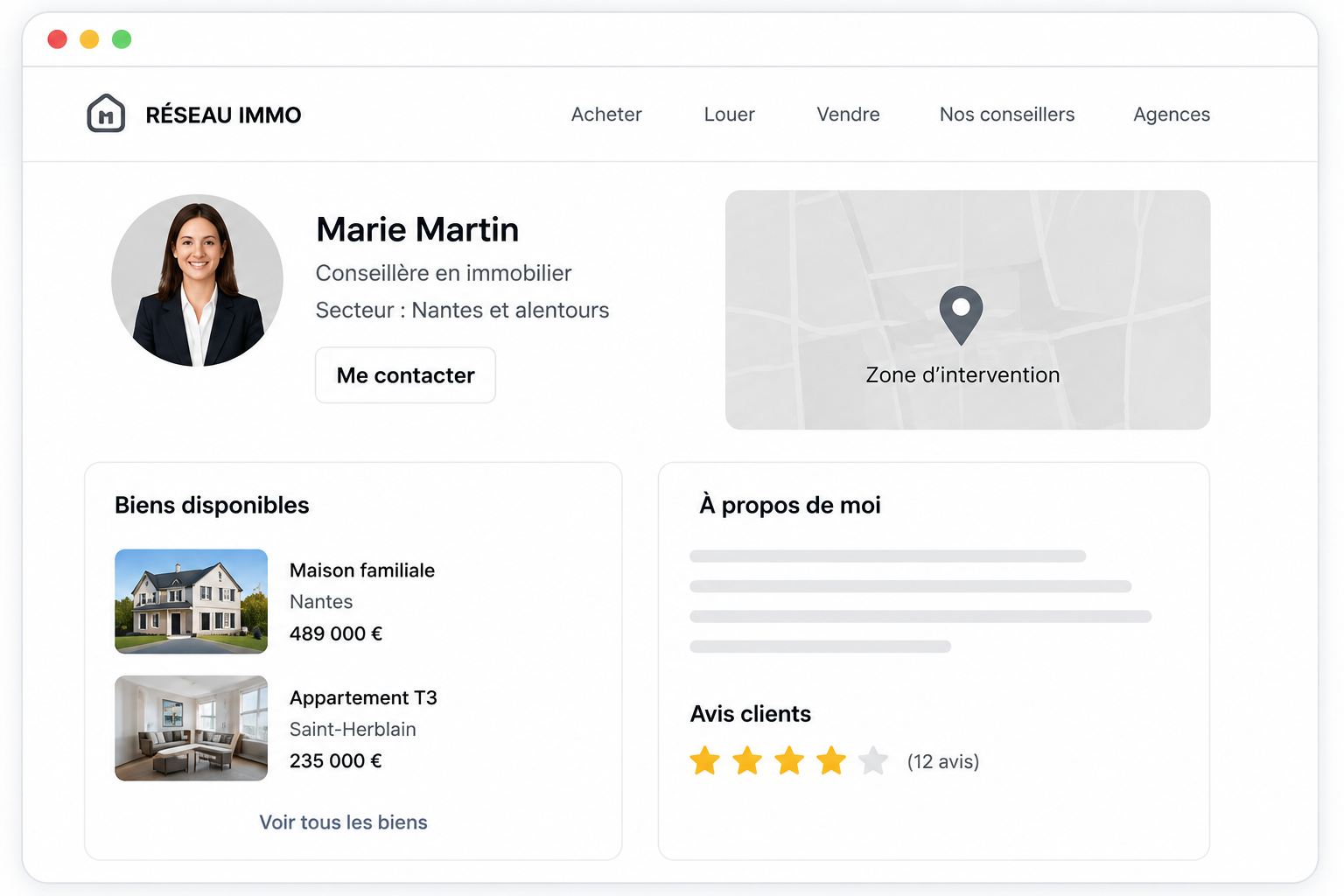The height and width of the screenshot is (896, 1344).
Task: Select the Maison familiale listing title
Action: pos(362,570)
